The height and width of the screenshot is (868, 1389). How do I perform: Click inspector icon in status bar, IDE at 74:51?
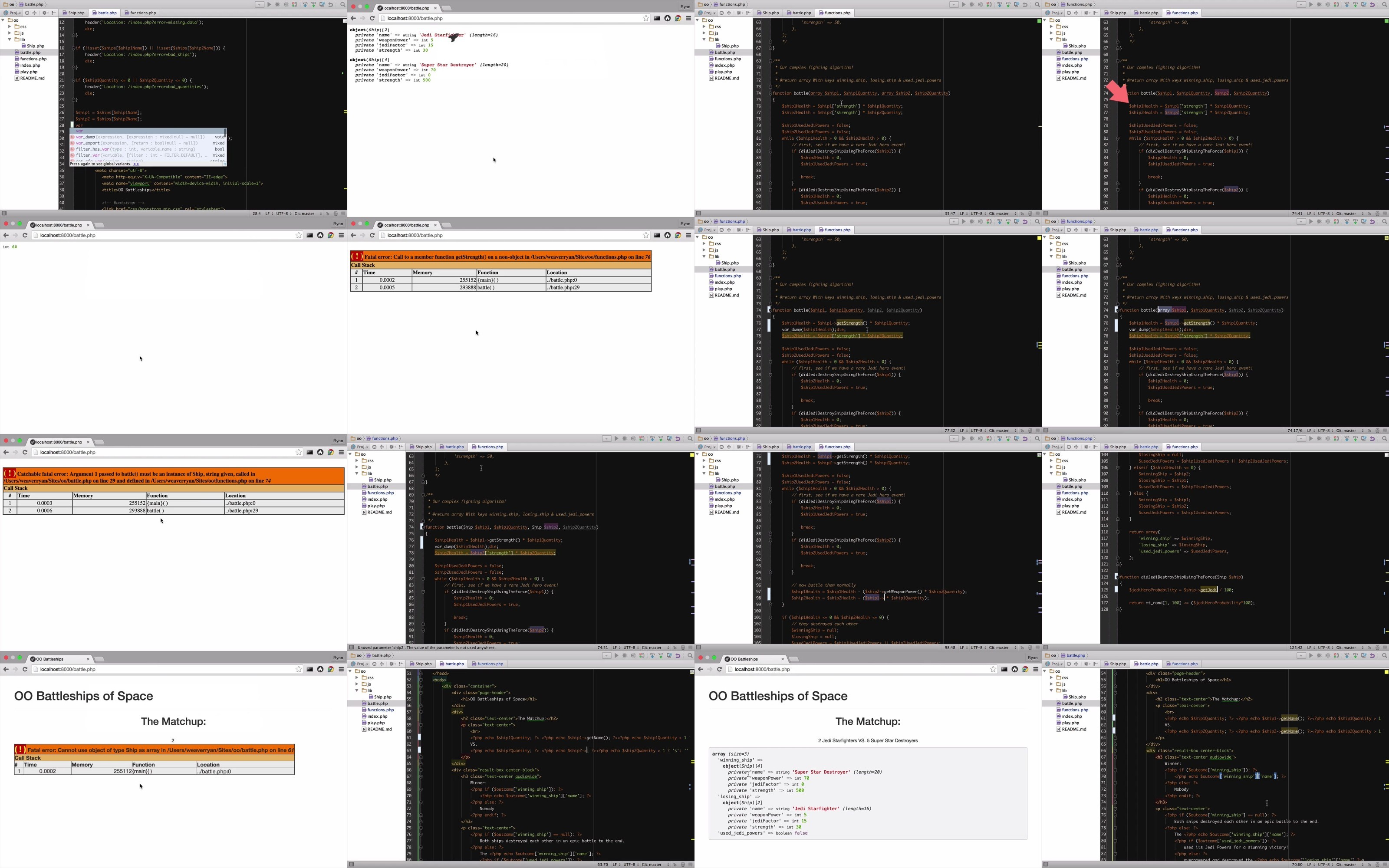pos(683,648)
